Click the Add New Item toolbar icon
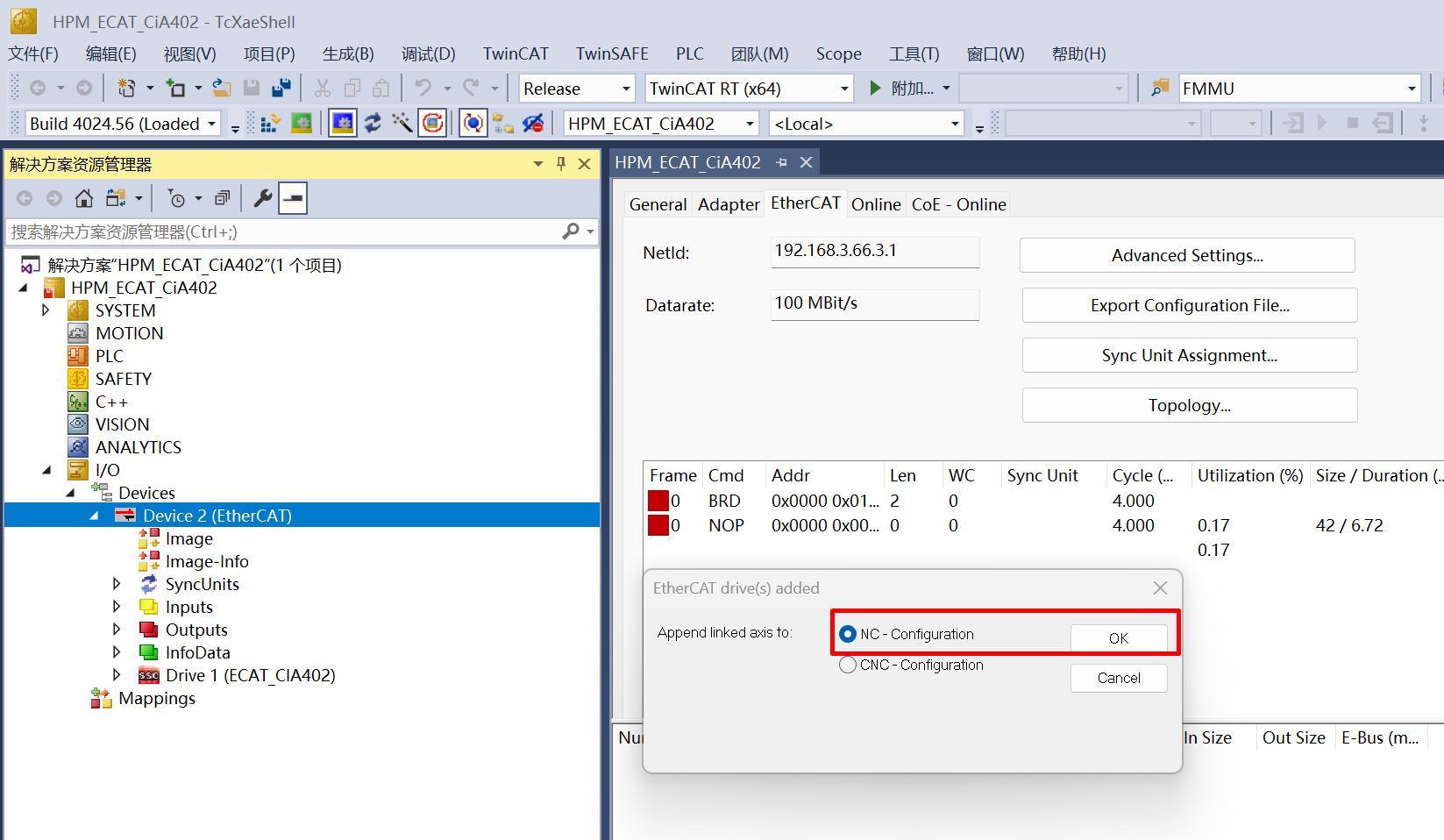Viewport: 1444px width, 840px height. [x=175, y=88]
